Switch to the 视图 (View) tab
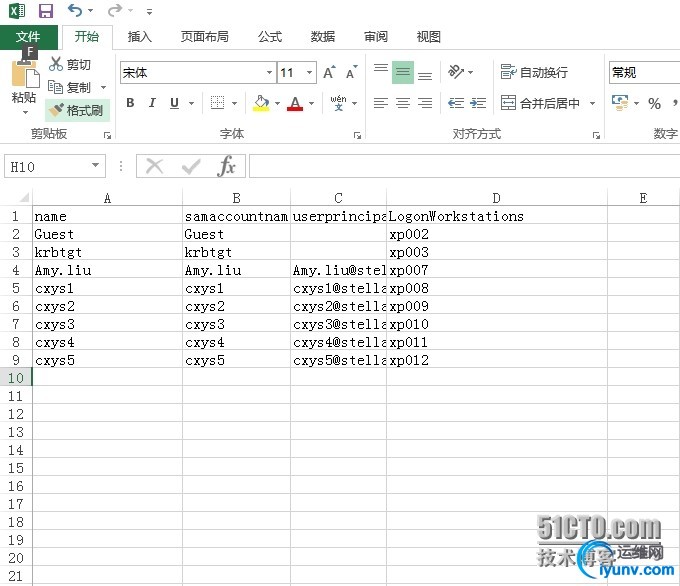This screenshot has width=680, height=586. pyautogui.click(x=428, y=37)
